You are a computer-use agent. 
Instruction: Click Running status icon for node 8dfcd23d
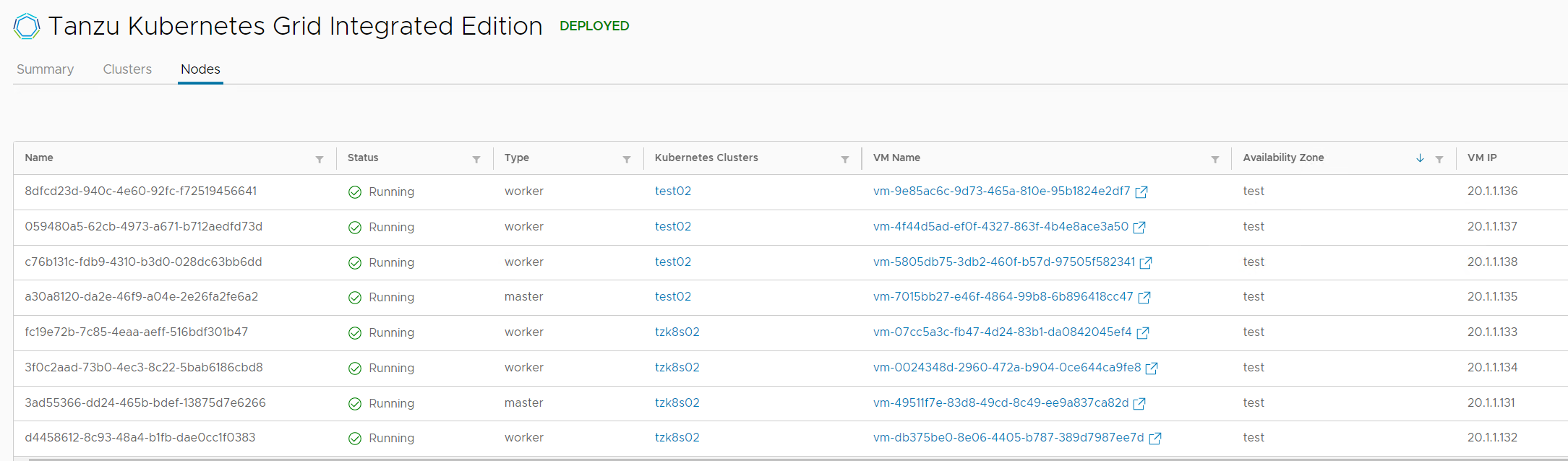point(355,192)
